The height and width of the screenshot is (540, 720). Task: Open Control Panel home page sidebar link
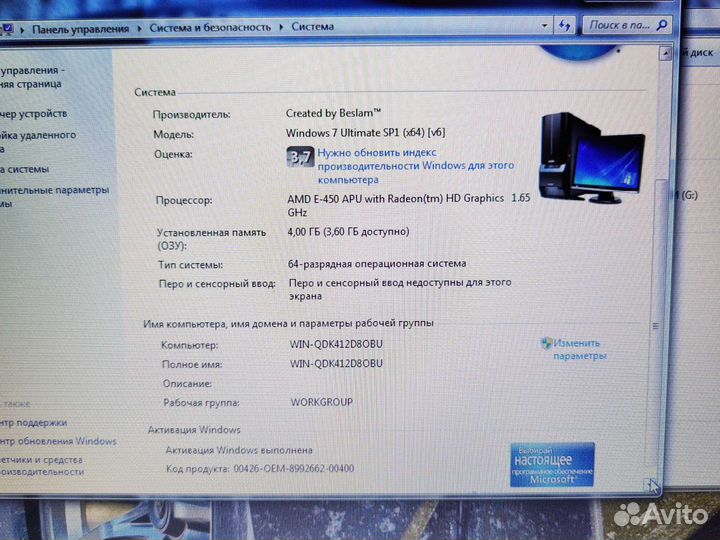coord(32,77)
